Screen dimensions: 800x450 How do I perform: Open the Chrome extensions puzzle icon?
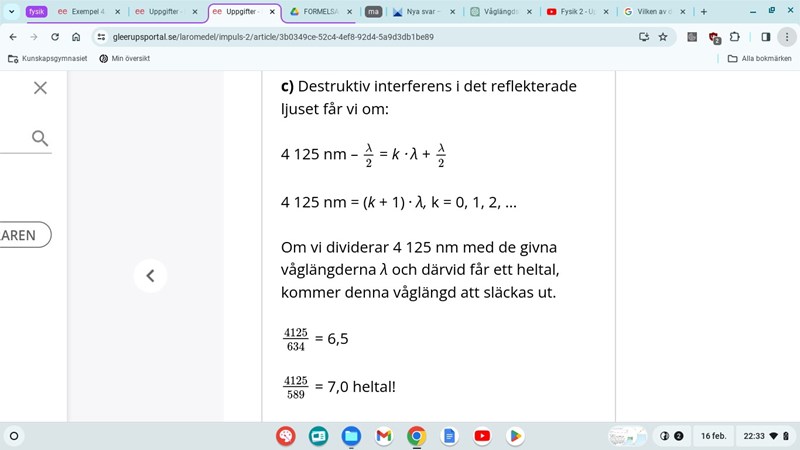click(x=735, y=37)
